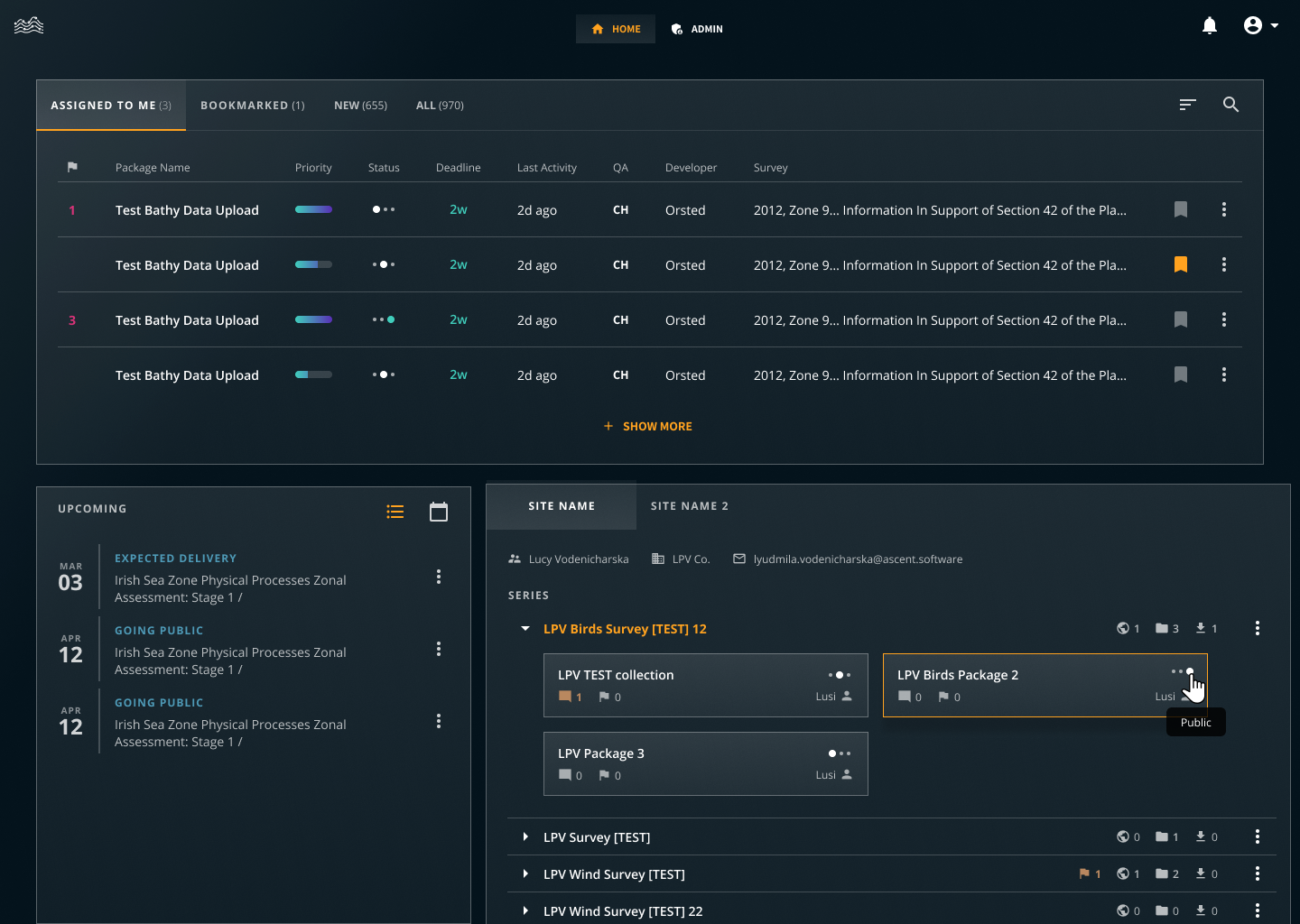Go to the Home tab
1300x924 pixels.
(616, 29)
